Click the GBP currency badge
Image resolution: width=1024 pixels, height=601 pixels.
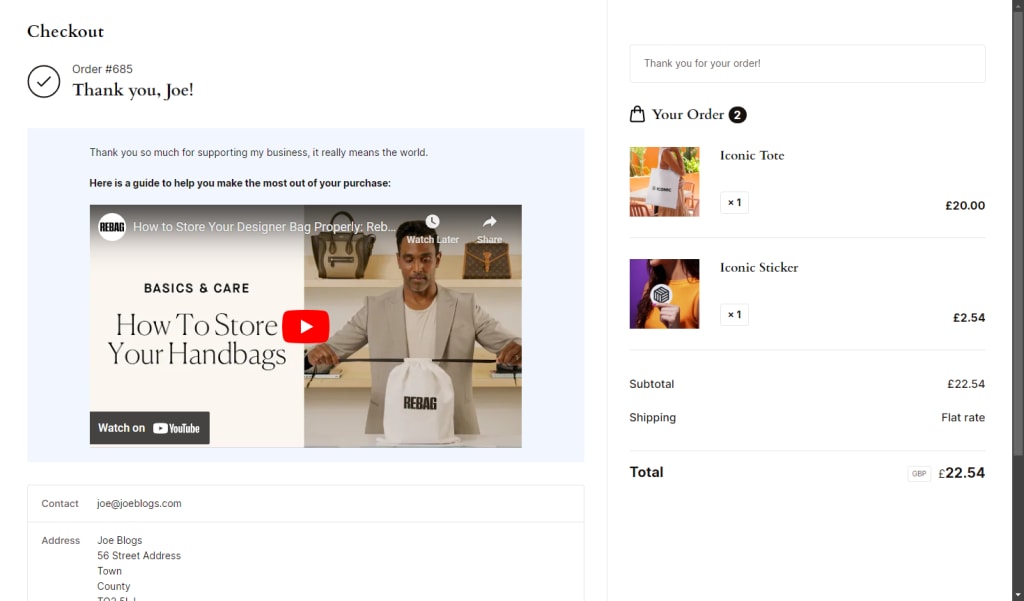click(x=919, y=474)
